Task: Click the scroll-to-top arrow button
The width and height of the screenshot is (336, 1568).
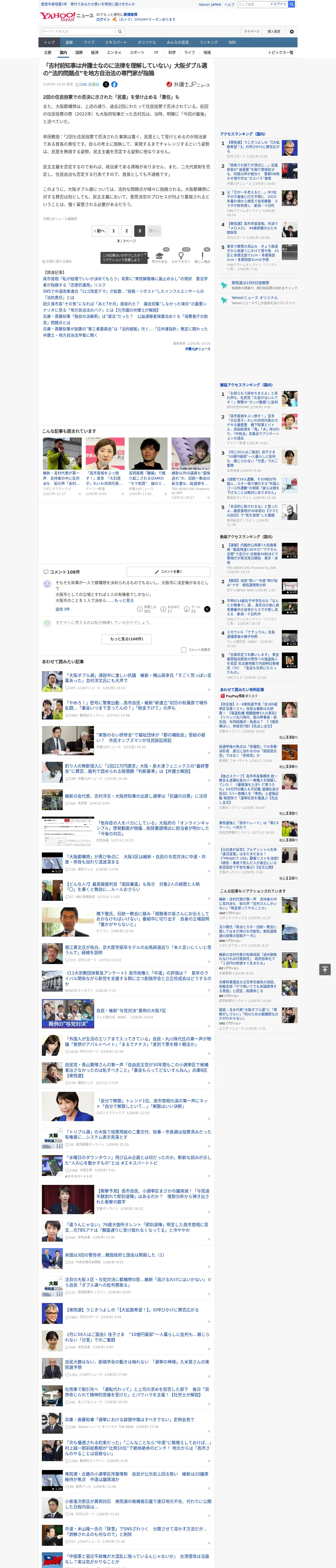Action: (325, 969)
